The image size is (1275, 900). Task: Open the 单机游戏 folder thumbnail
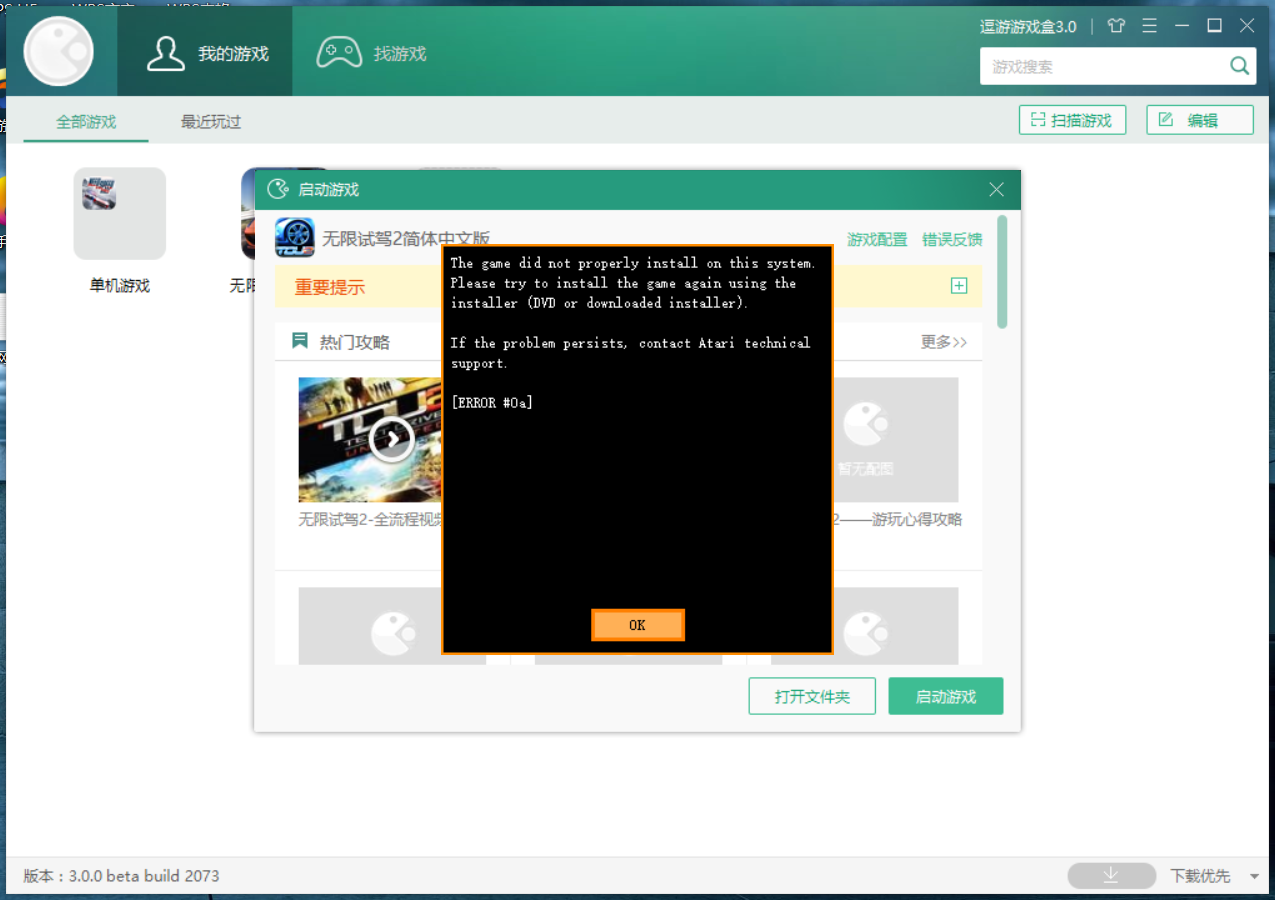[x=120, y=213]
